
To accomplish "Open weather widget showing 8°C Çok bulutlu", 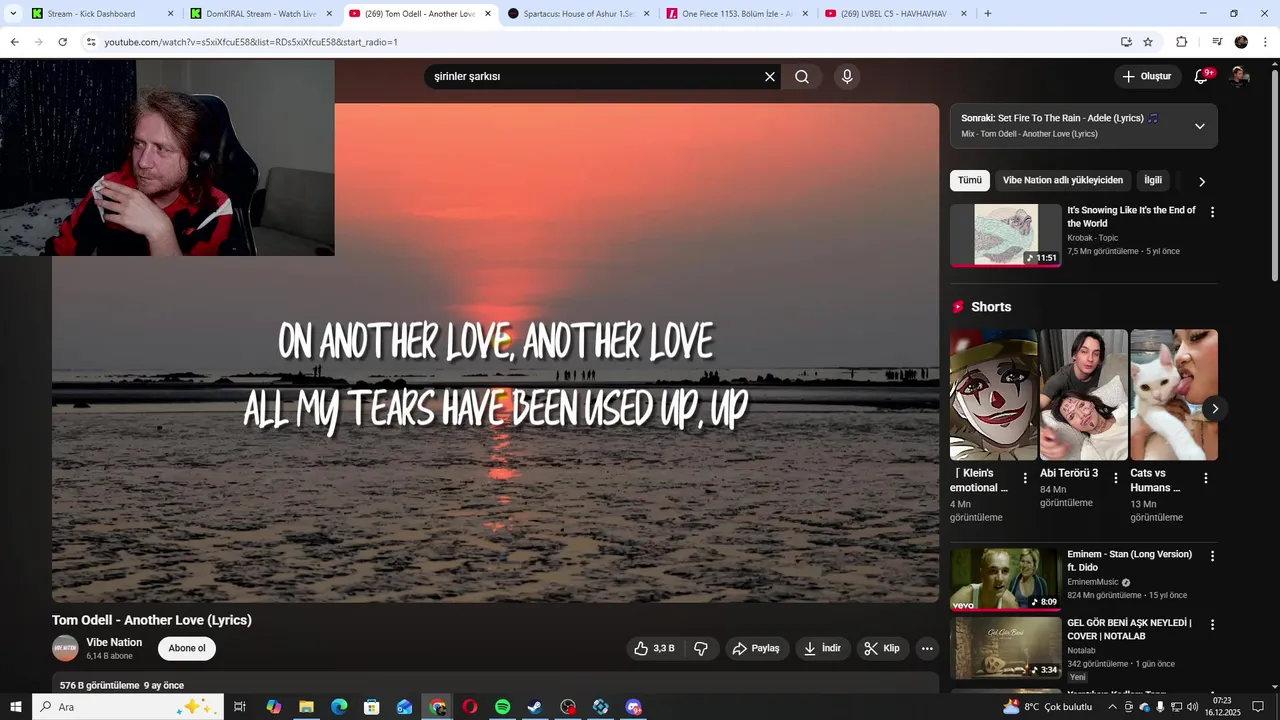I will click(1047, 707).
